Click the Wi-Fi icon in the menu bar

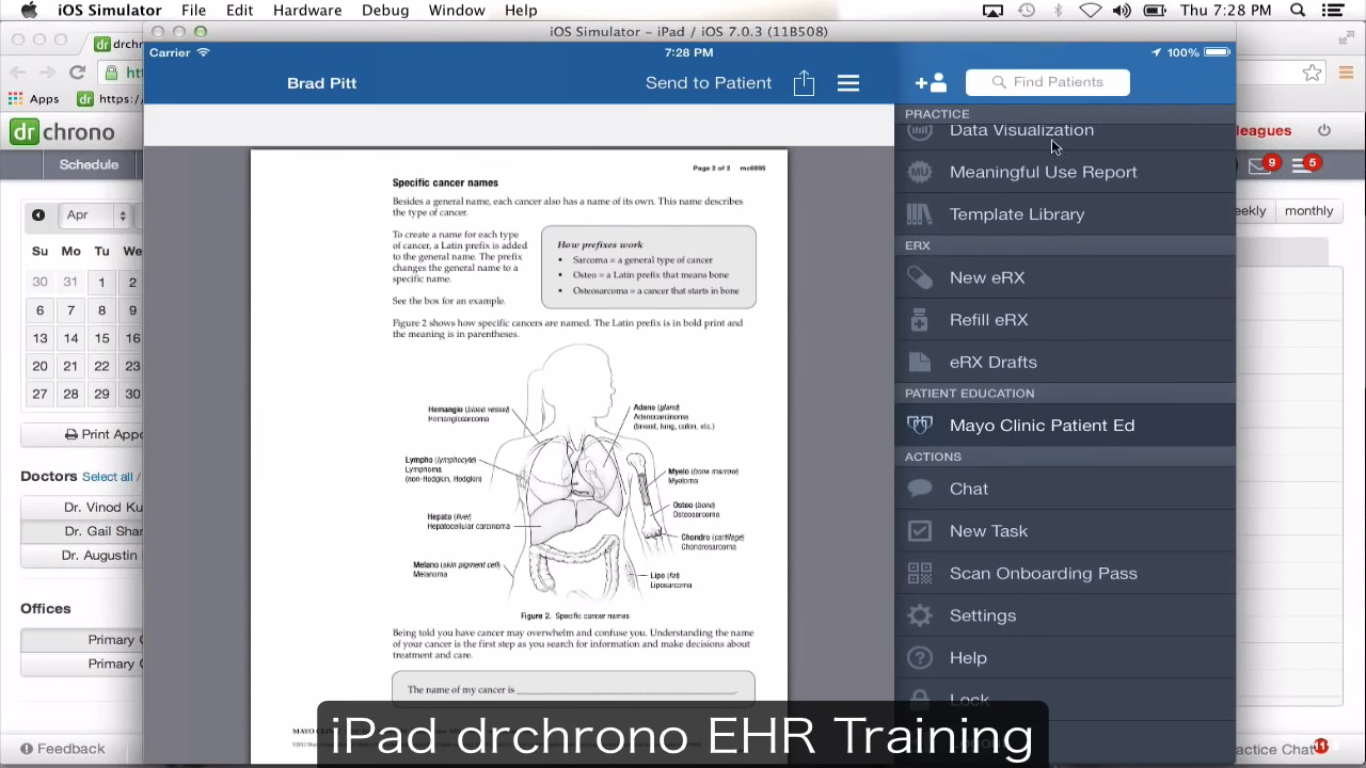pos(1090,10)
